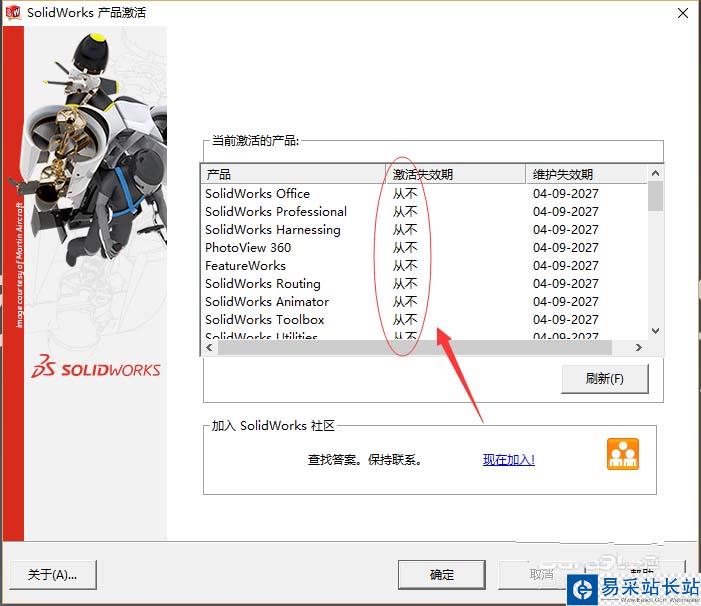Viewport: 701px width, 606px height.
Task: Open the 关于(A)... about button
Action: 53,575
